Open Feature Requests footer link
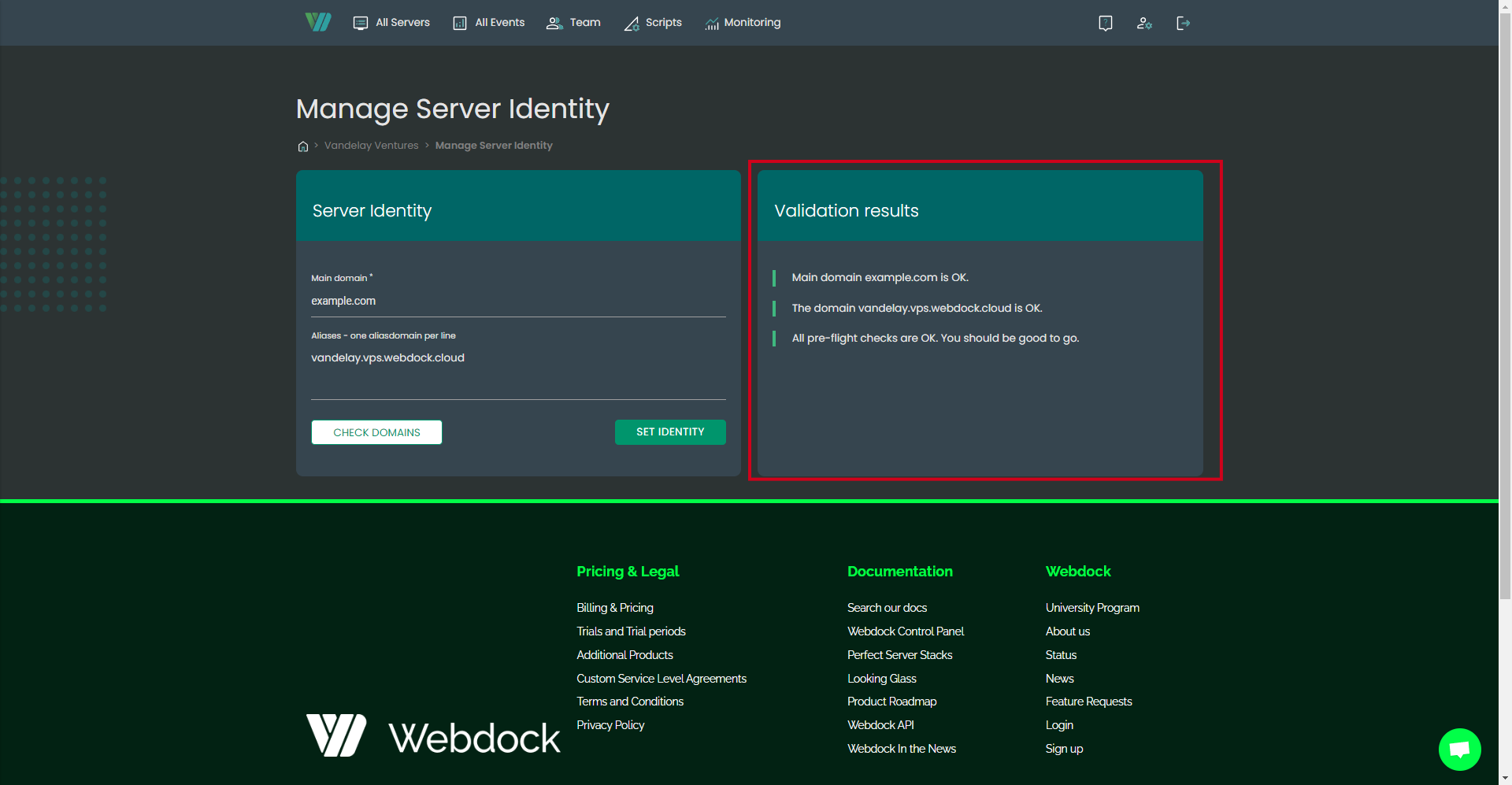The image size is (1512, 785). pos(1089,702)
